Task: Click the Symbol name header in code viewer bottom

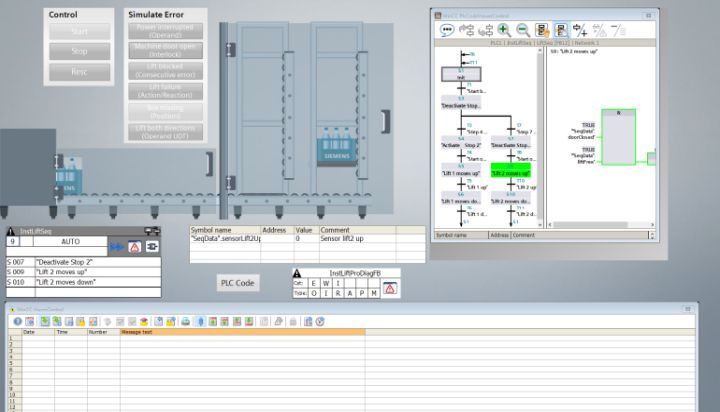Action: pyautogui.click(x=461, y=235)
